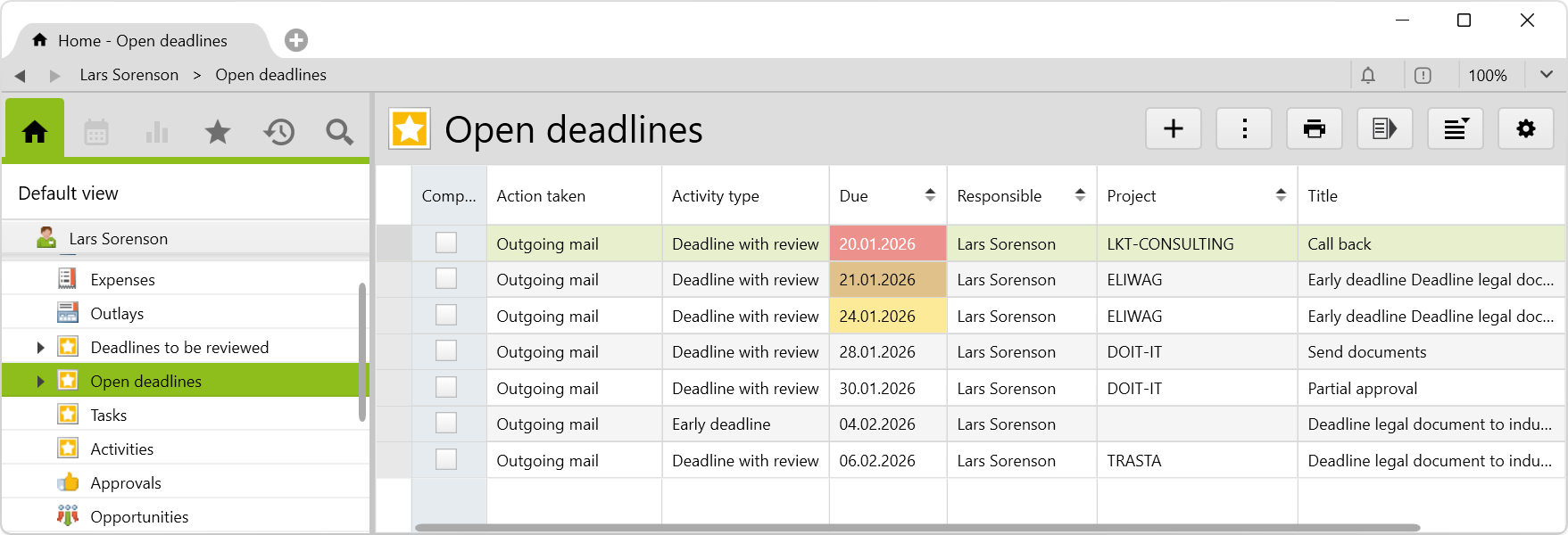
Task: Click the Opportunities people icon
Action: click(68, 516)
